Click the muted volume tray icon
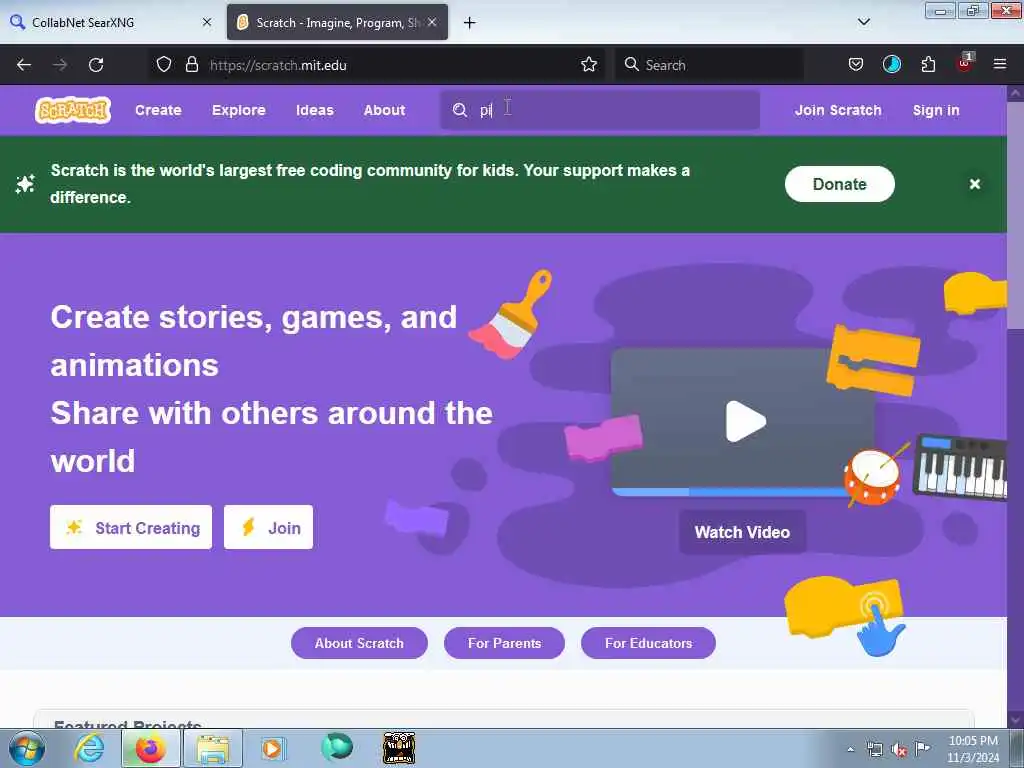The width and height of the screenshot is (1024, 768). [899, 750]
